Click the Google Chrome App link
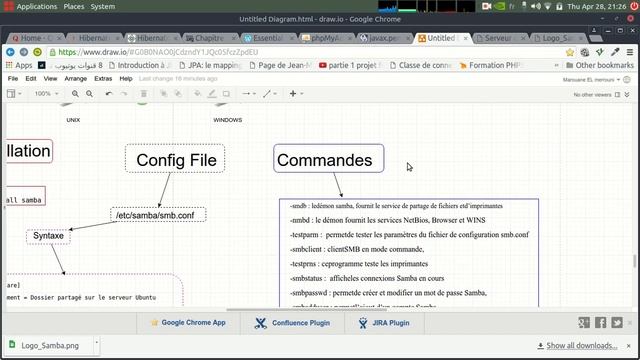 pos(188,322)
